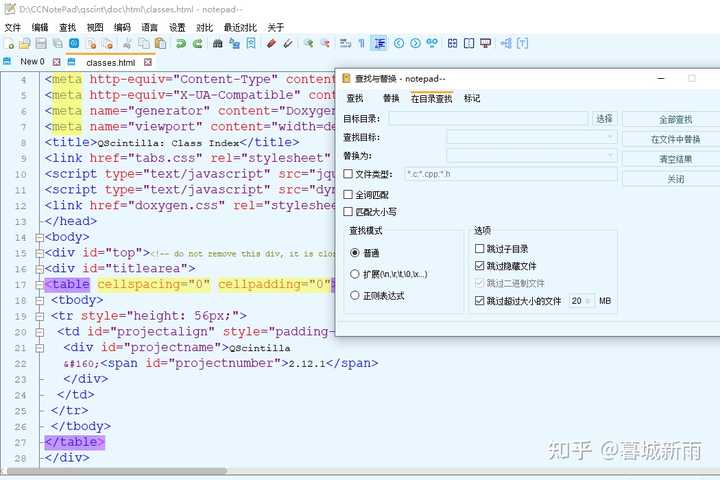Show all characters with pilcrow icon
The height and width of the screenshot is (480, 720).
coord(362,44)
